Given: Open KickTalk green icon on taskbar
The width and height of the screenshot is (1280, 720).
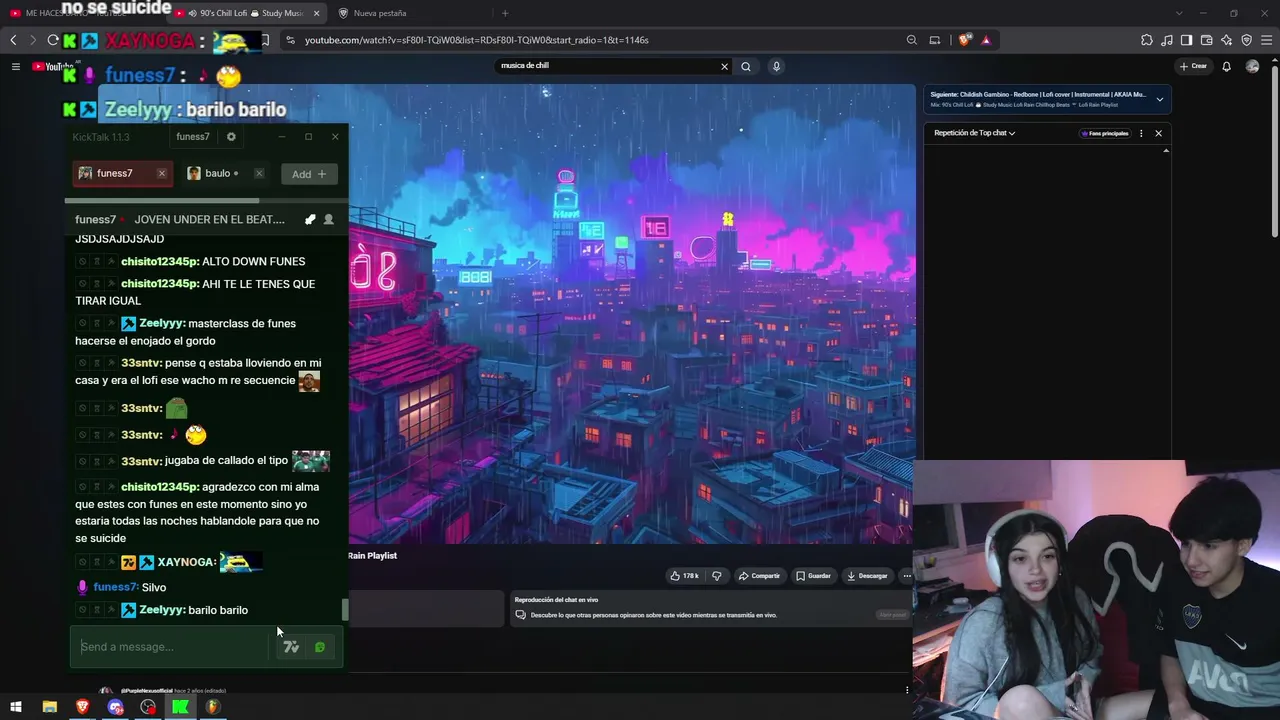Looking at the screenshot, I should 180,707.
